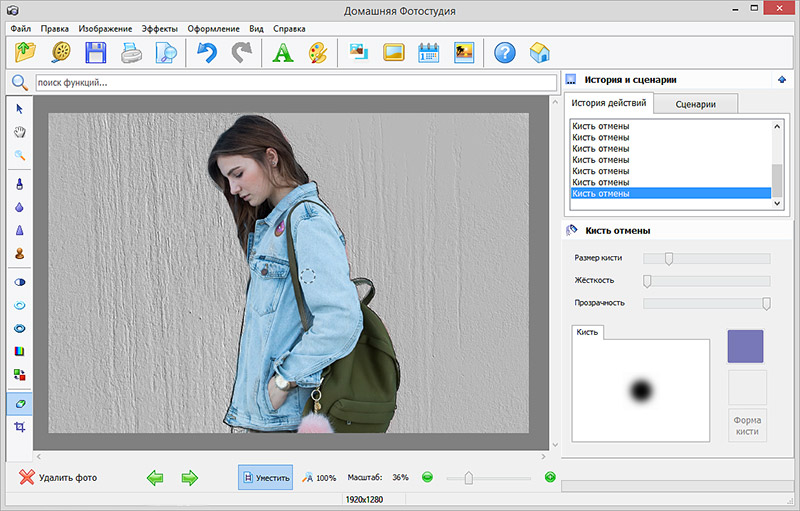Click in the поиск функций search field

[296, 83]
